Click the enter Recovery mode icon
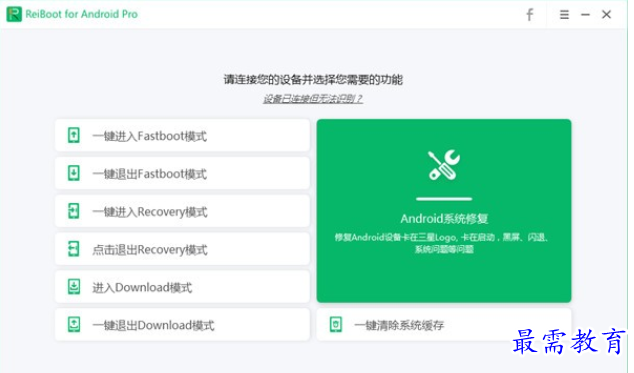The width and height of the screenshot is (634, 373). pos(74,211)
